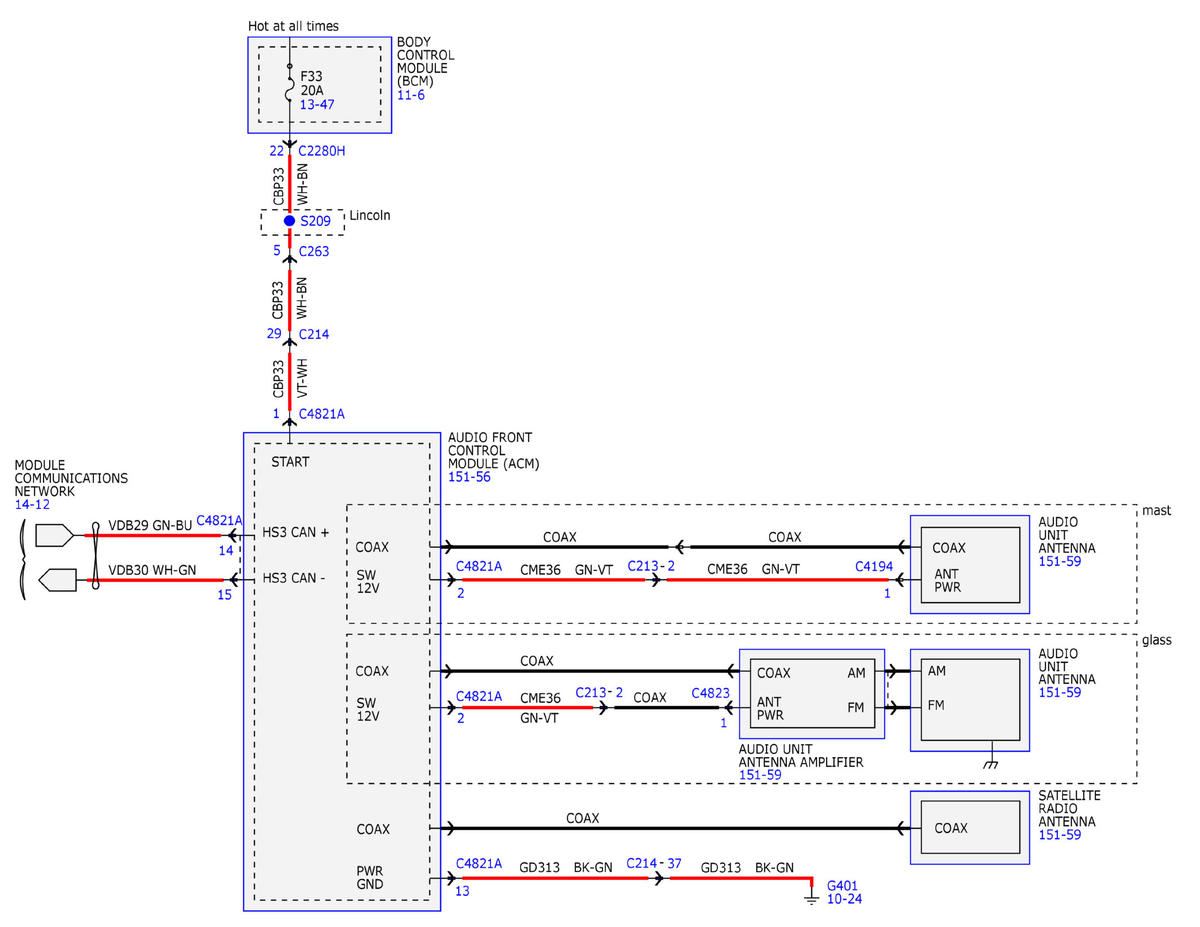Select connector label C4194
This screenshot has height=927, width=1200.
click(872, 566)
